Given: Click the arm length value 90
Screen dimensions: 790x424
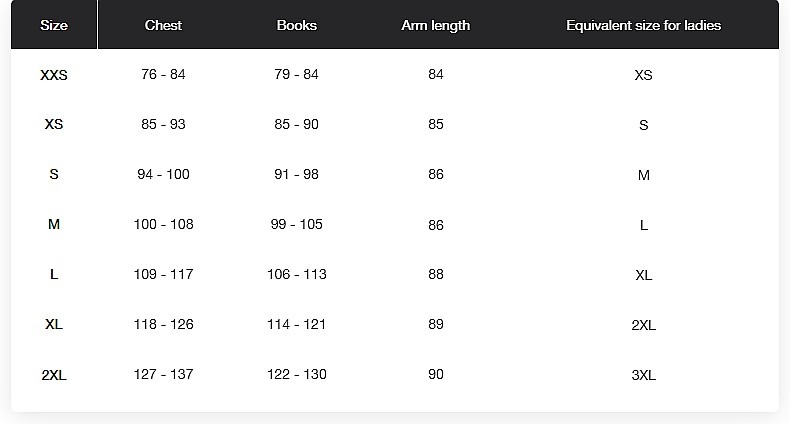Looking at the screenshot, I should pyautogui.click(x=436, y=374).
